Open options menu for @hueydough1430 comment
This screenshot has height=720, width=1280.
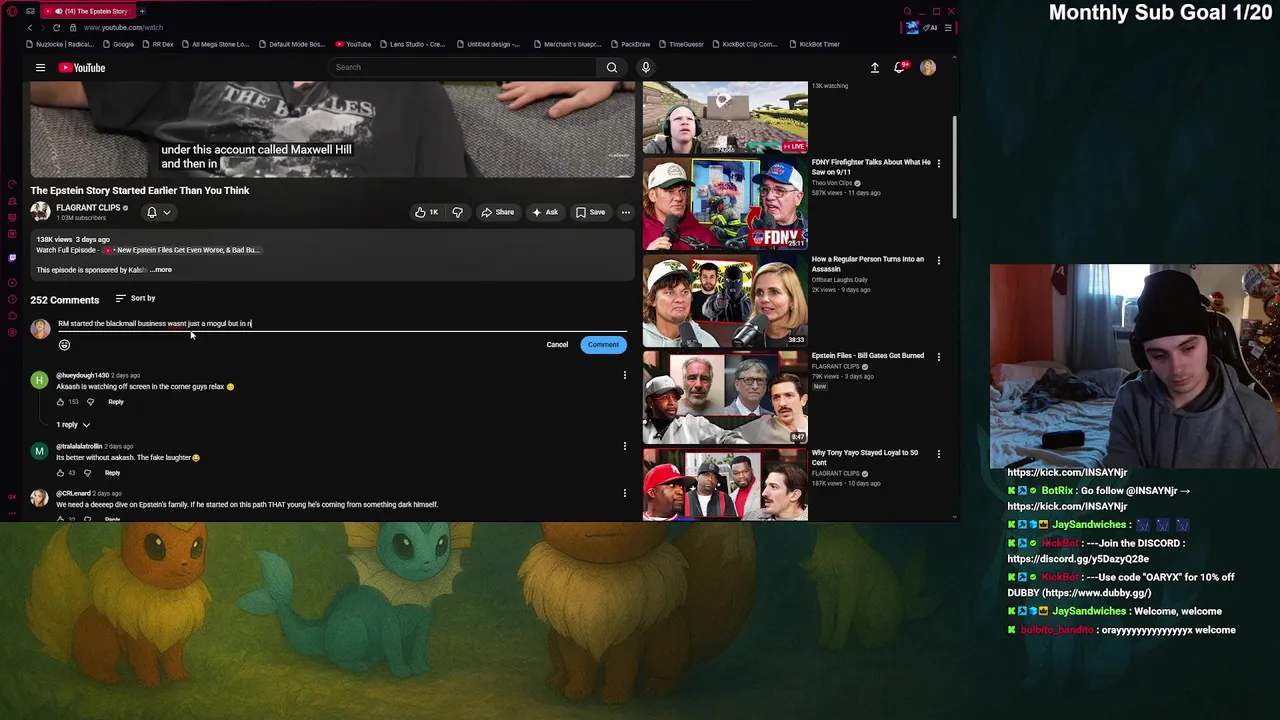click(x=625, y=376)
